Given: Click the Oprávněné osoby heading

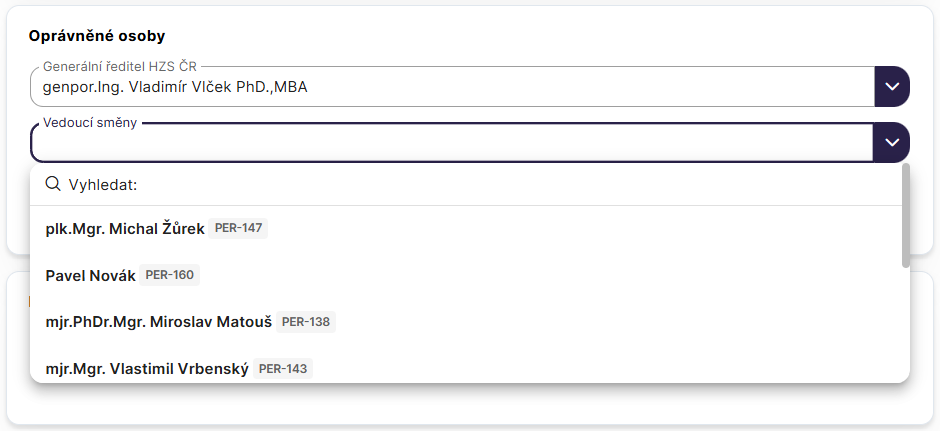Looking at the screenshot, I should click(97, 36).
